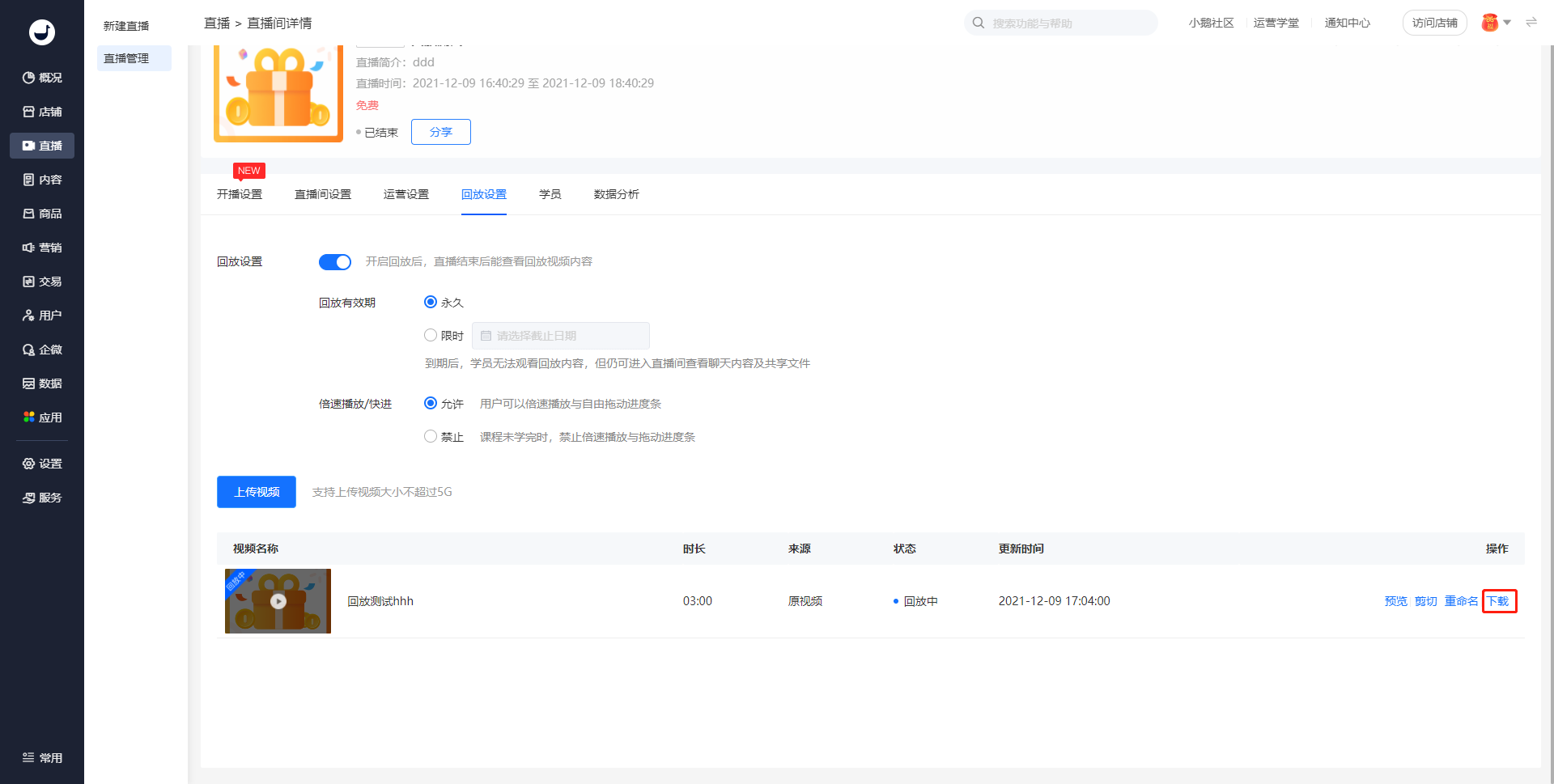
Task: Open the 应用 apps colorful icon
Action: (29, 417)
